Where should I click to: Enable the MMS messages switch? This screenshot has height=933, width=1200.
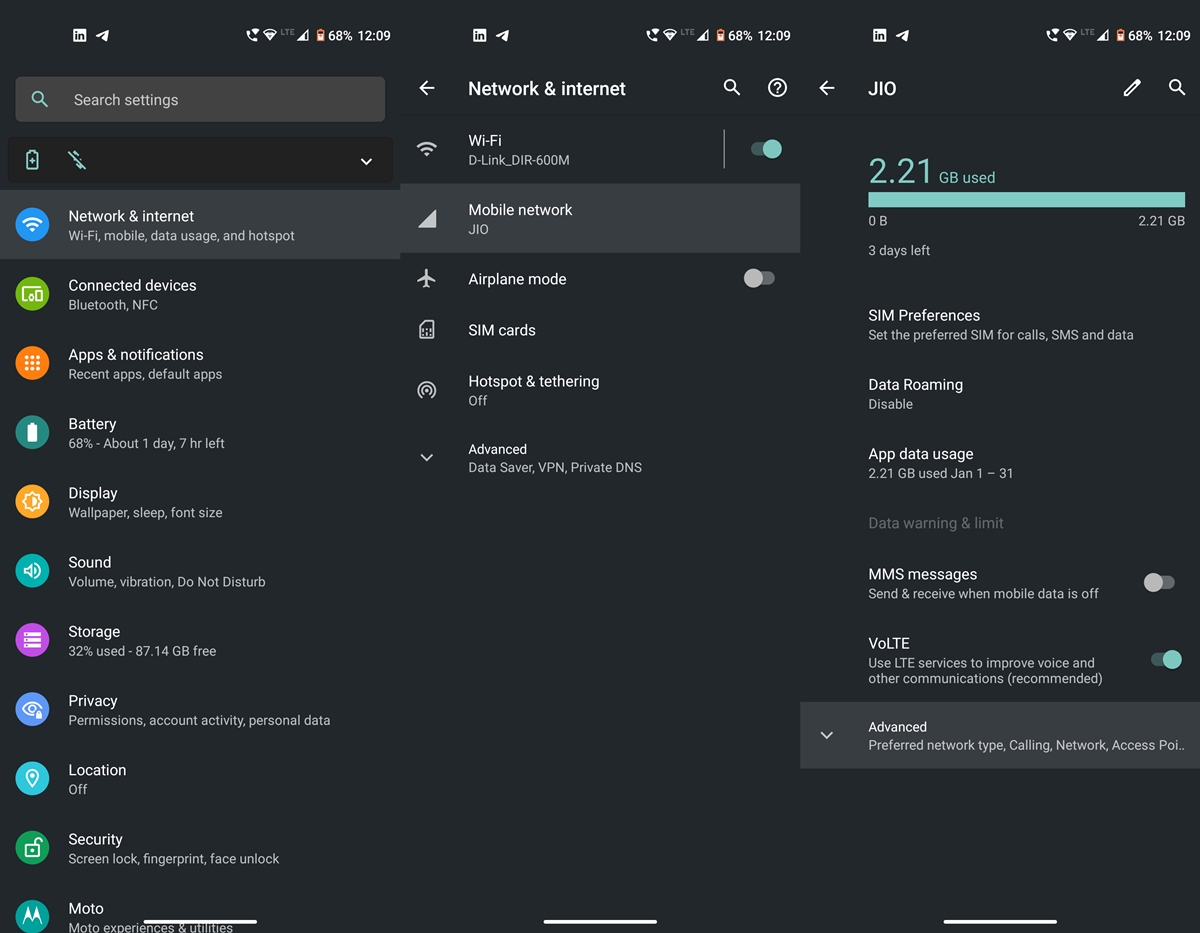[1159, 582]
